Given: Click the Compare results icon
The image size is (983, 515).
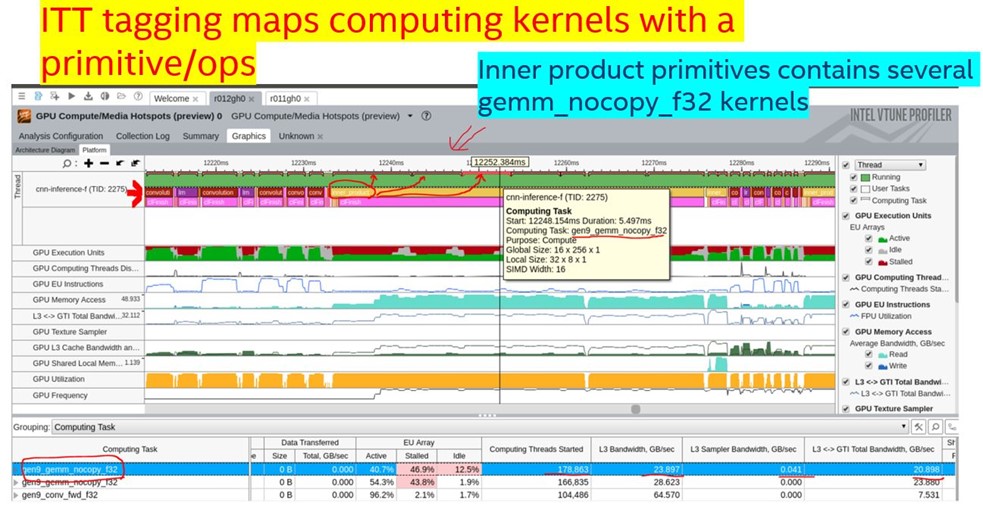Looking at the screenshot, I should 105,97.
